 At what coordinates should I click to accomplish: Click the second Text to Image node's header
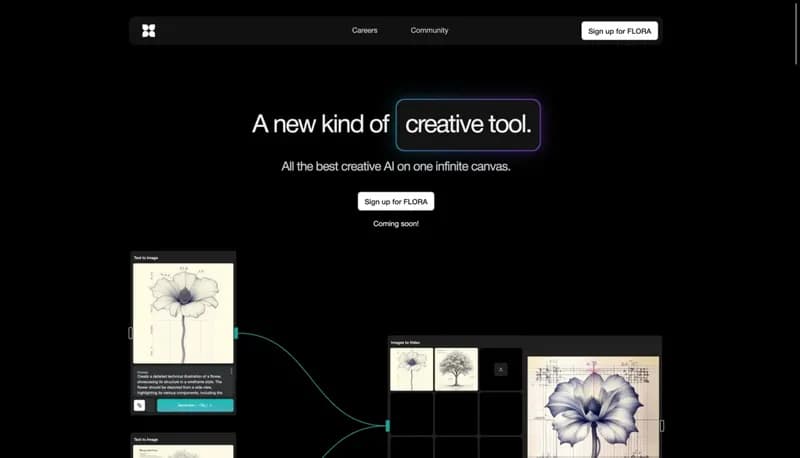pos(183,439)
